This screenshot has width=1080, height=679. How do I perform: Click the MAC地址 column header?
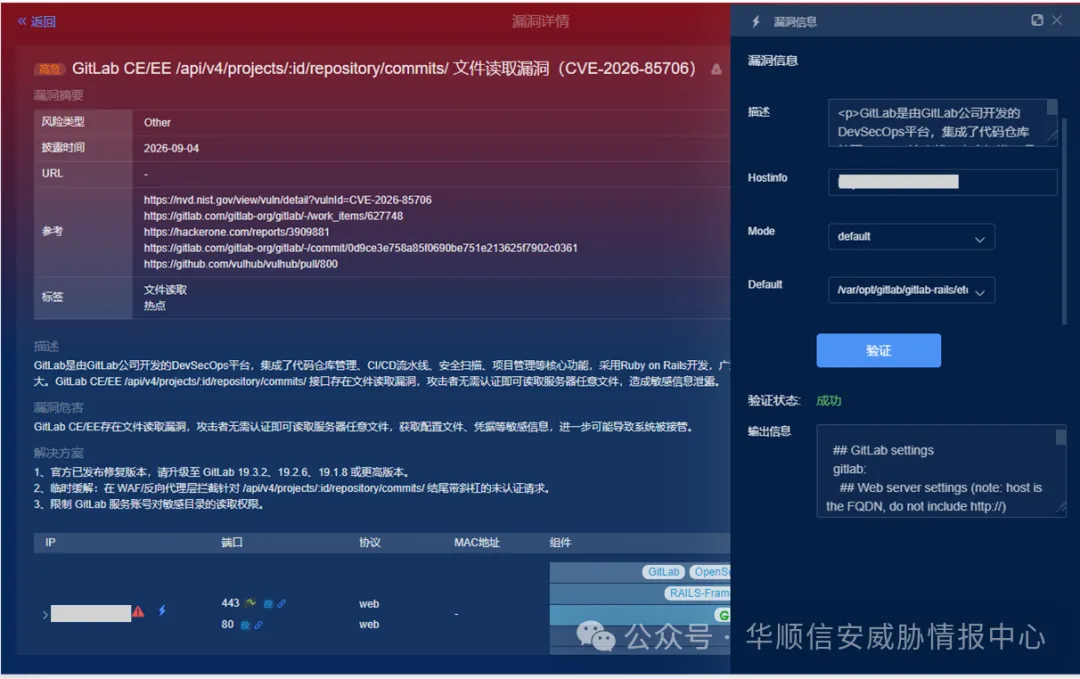click(x=477, y=543)
